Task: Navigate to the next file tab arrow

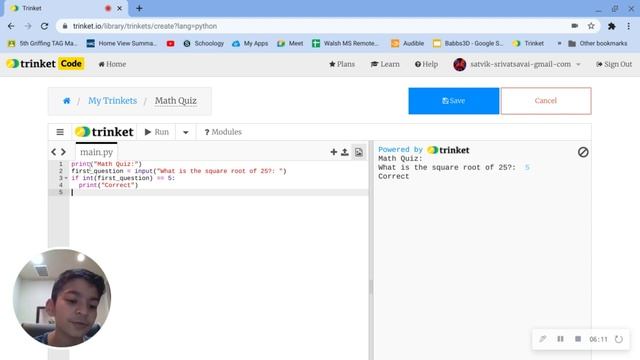Action: pos(63,152)
